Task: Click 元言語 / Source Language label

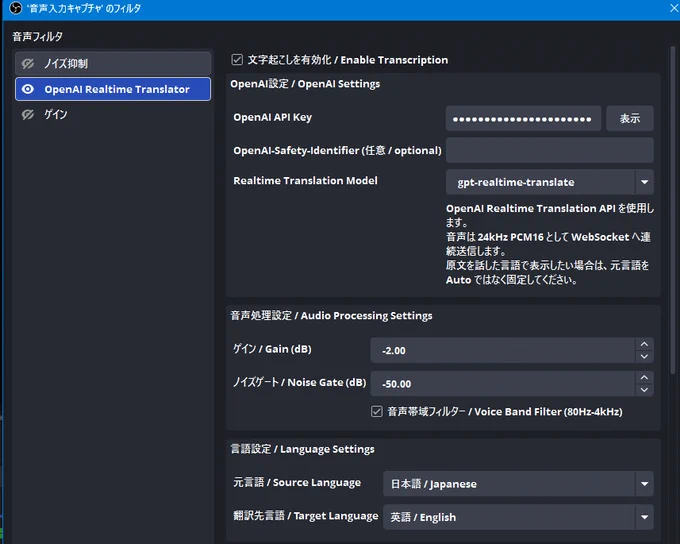Action: 297,482
